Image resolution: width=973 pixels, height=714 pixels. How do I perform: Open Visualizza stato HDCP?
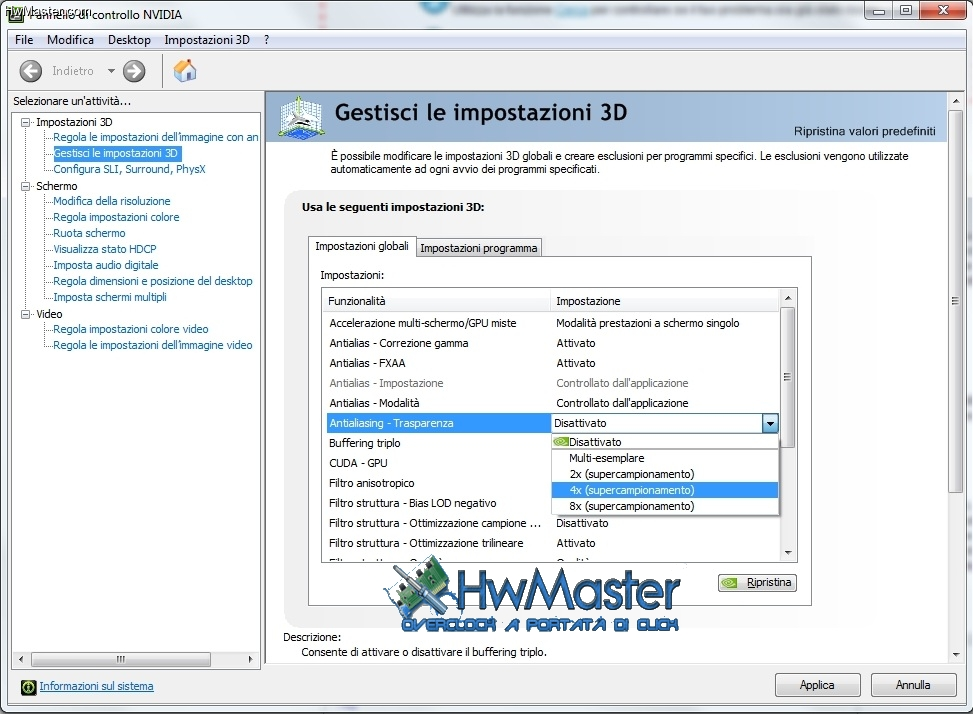click(105, 249)
